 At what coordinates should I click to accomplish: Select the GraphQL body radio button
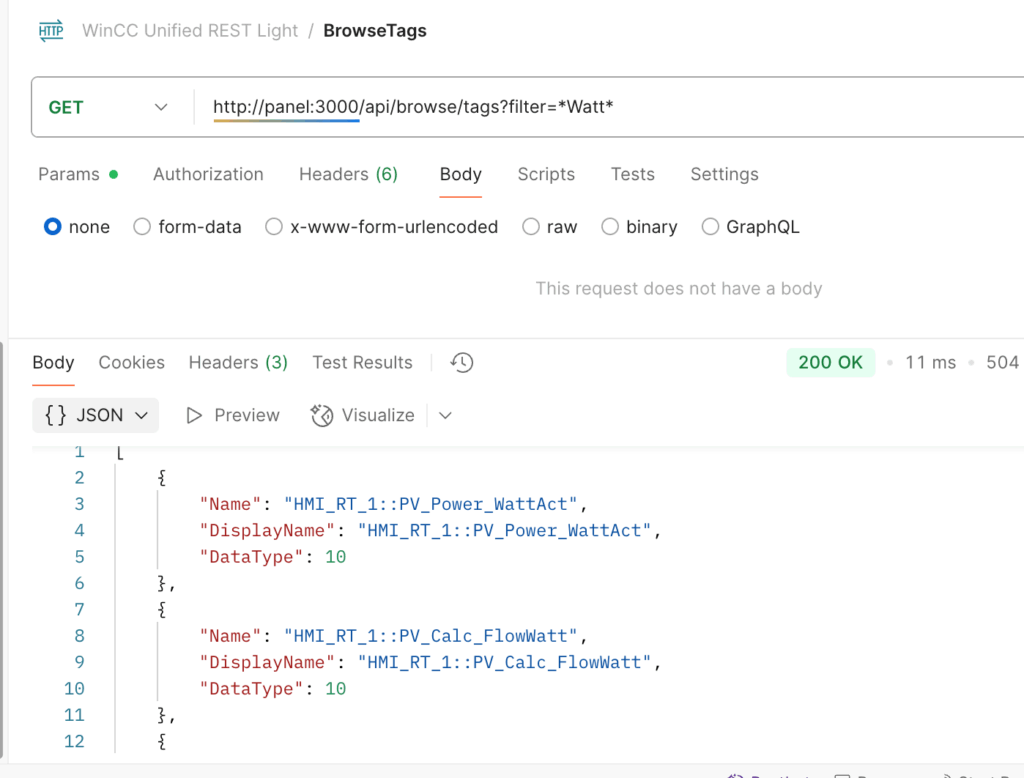point(710,227)
